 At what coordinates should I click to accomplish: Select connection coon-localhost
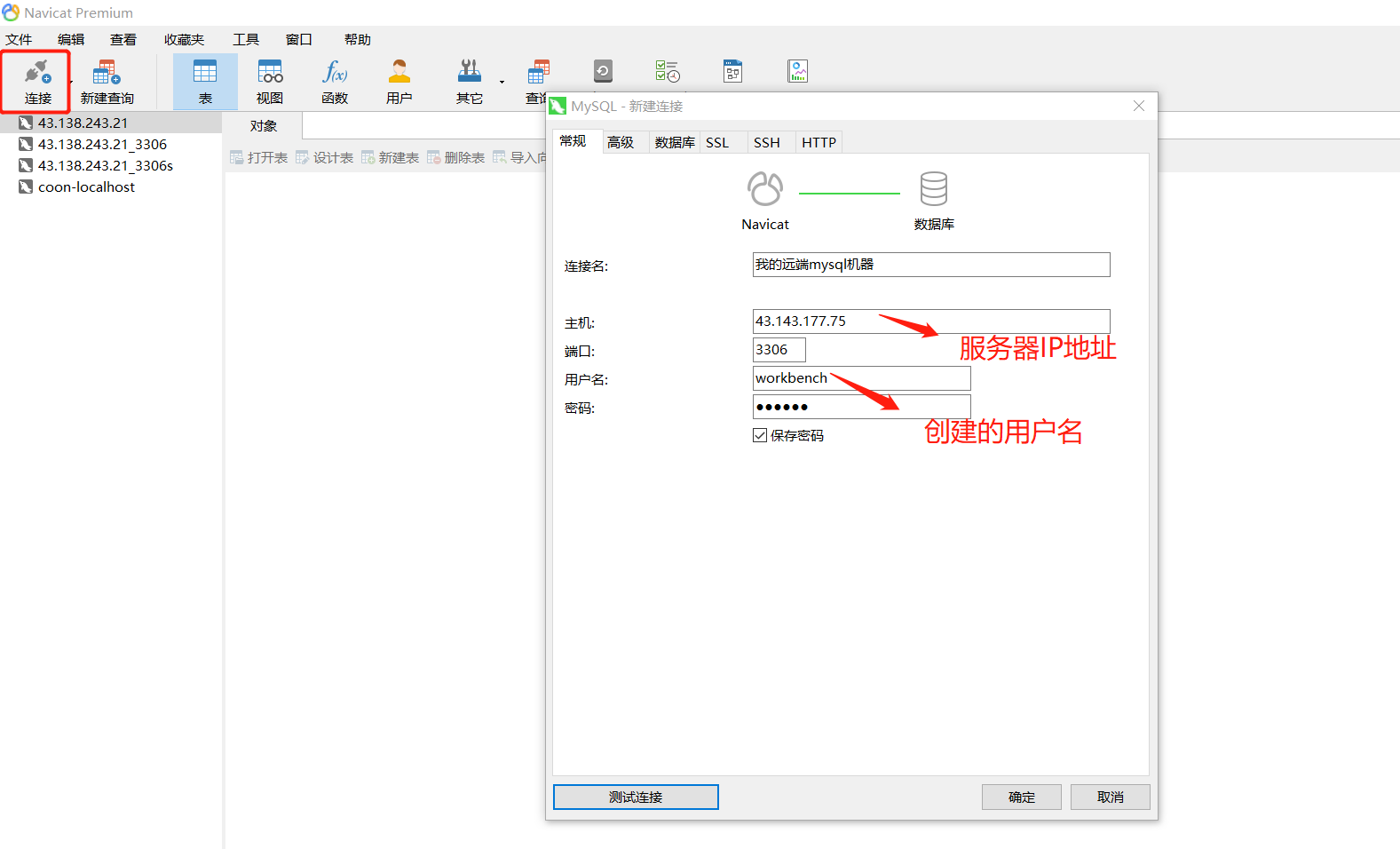click(x=111, y=186)
